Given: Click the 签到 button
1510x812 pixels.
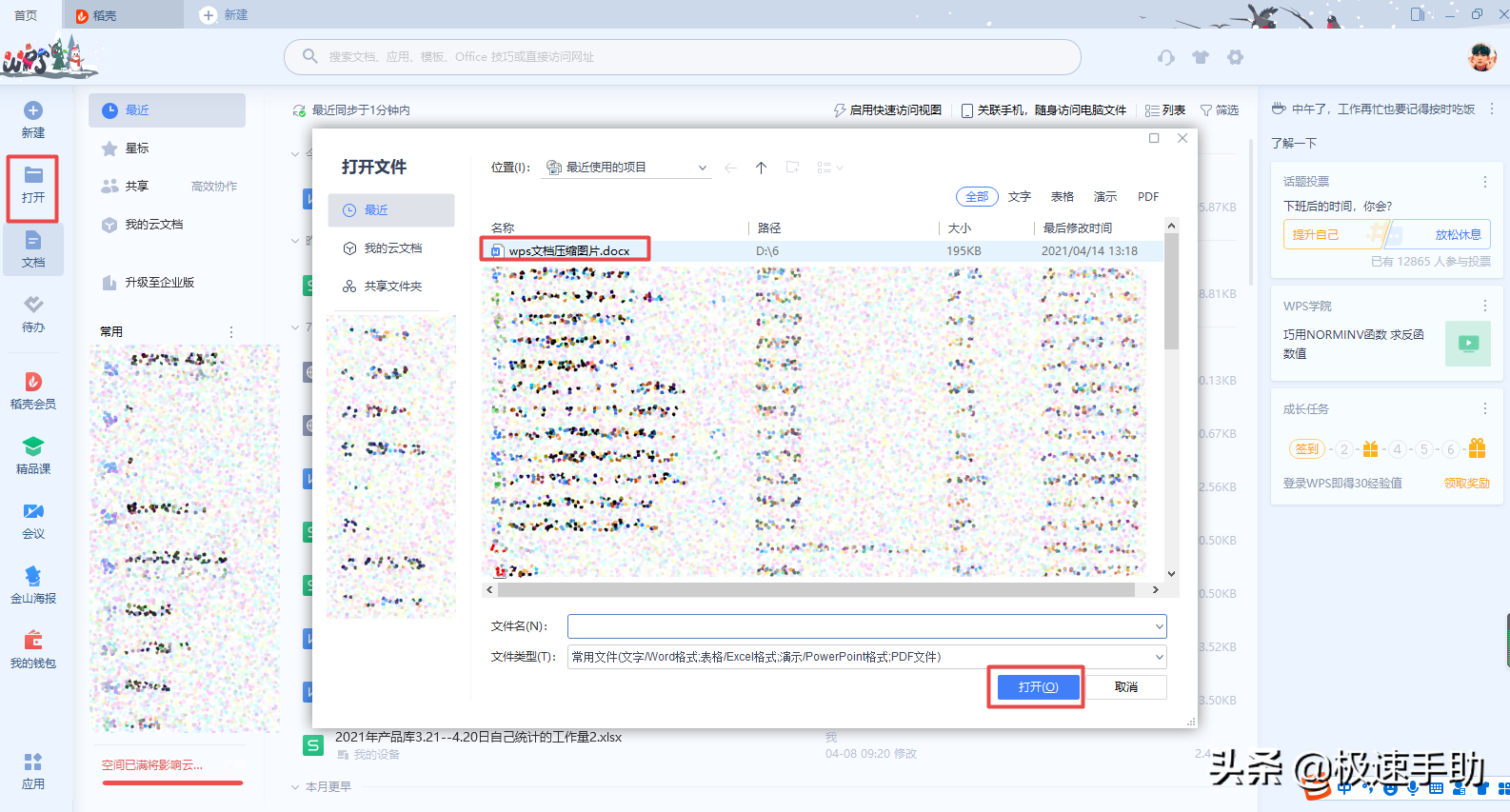Looking at the screenshot, I should [x=1306, y=449].
